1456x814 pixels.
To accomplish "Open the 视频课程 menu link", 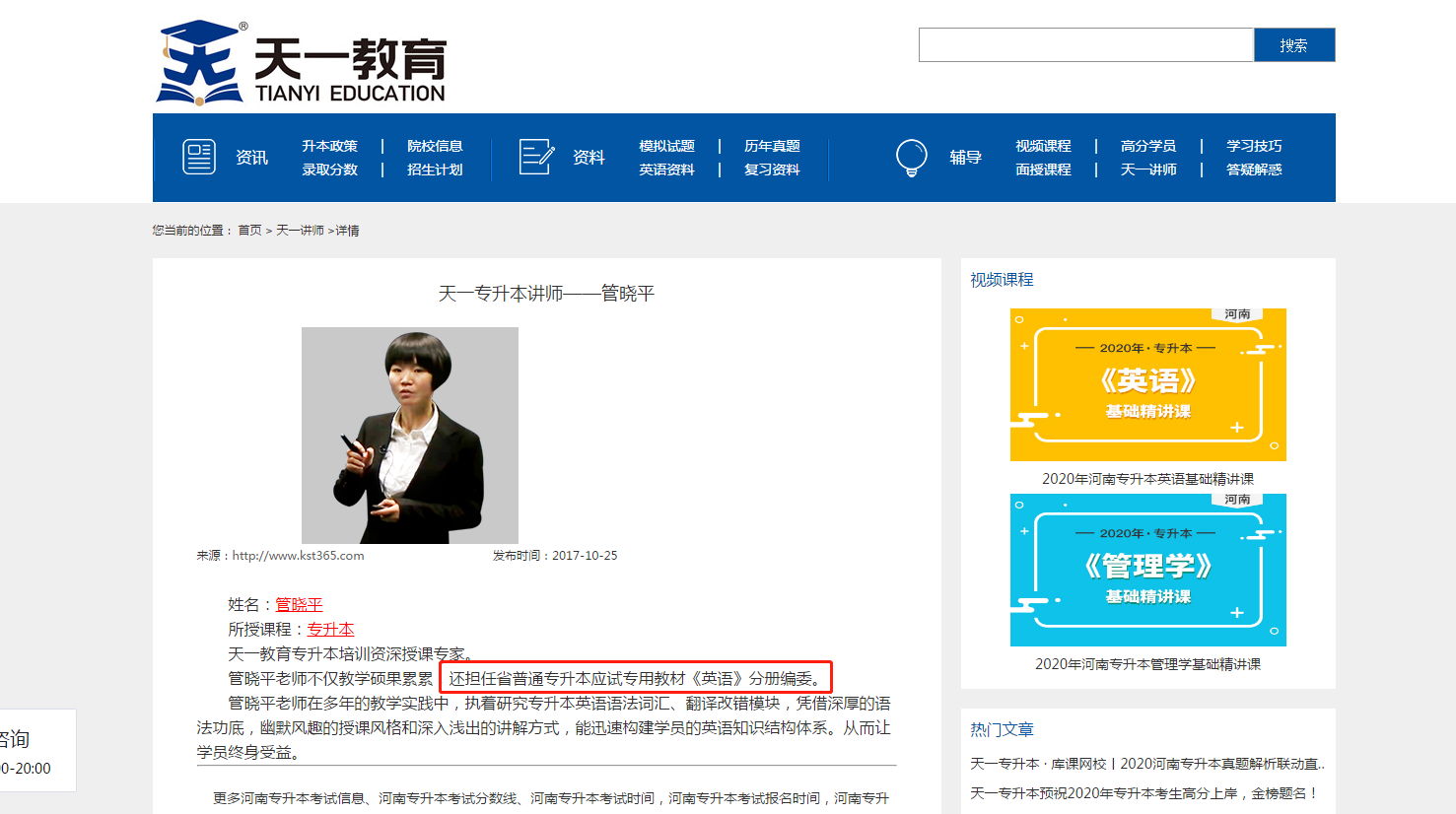I will [x=1043, y=146].
